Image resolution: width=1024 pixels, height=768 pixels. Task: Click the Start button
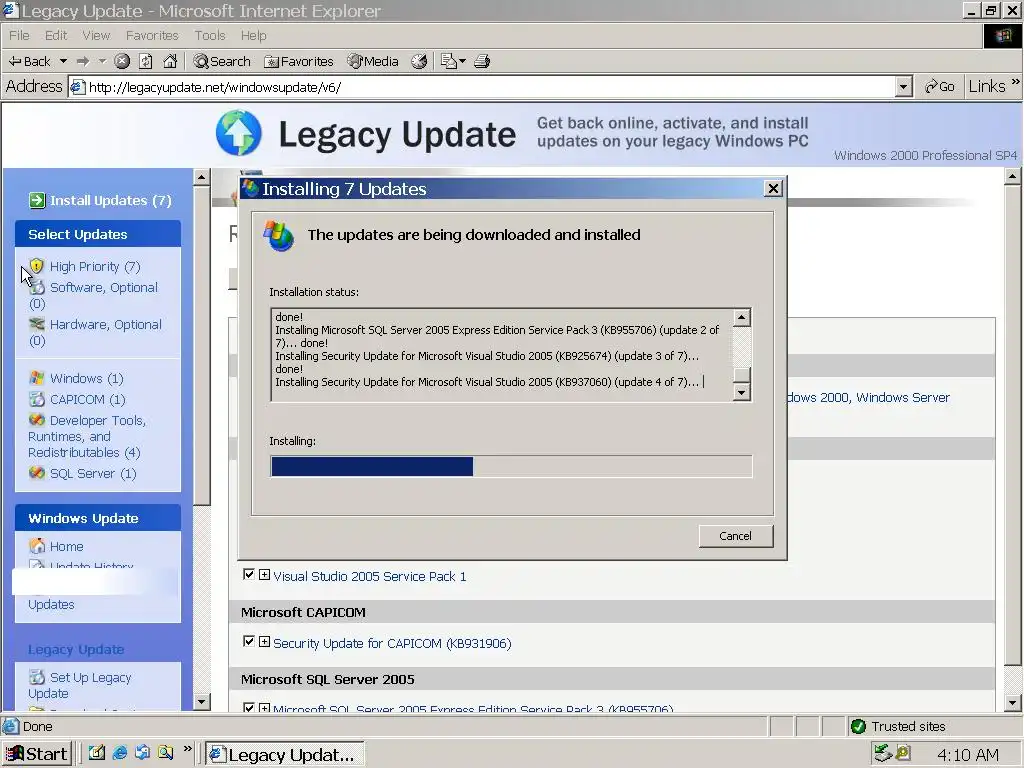click(37, 754)
